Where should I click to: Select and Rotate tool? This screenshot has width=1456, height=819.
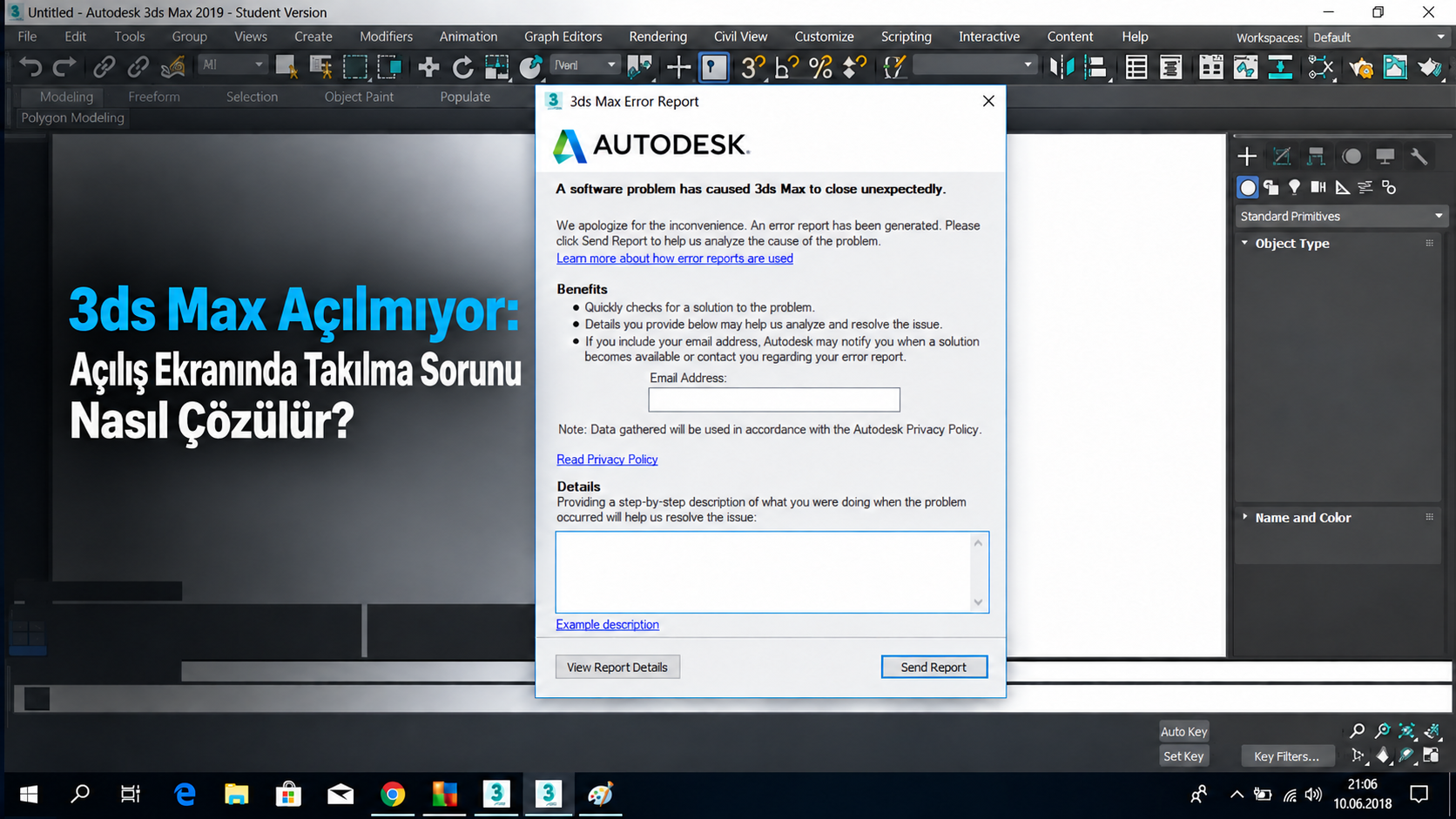point(462,67)
